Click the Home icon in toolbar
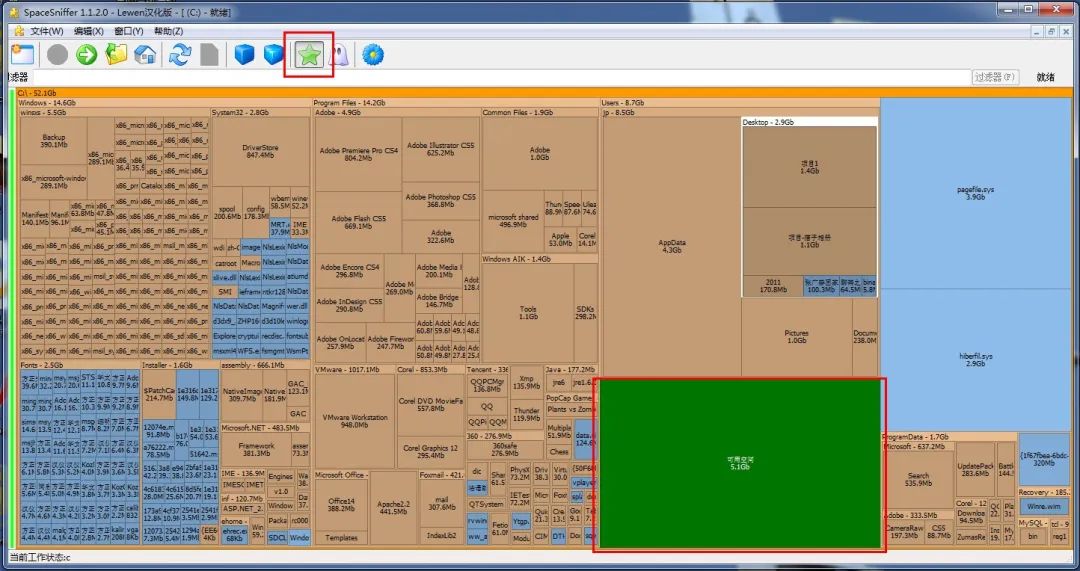Viewport: 1080px width, 571px height. click(x=145, y=55)
